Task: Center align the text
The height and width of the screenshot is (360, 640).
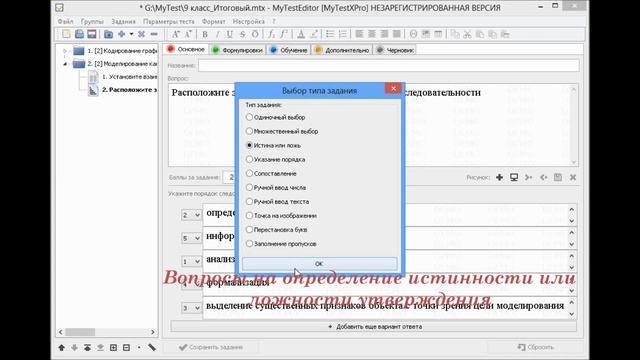Action: (372, 34)
